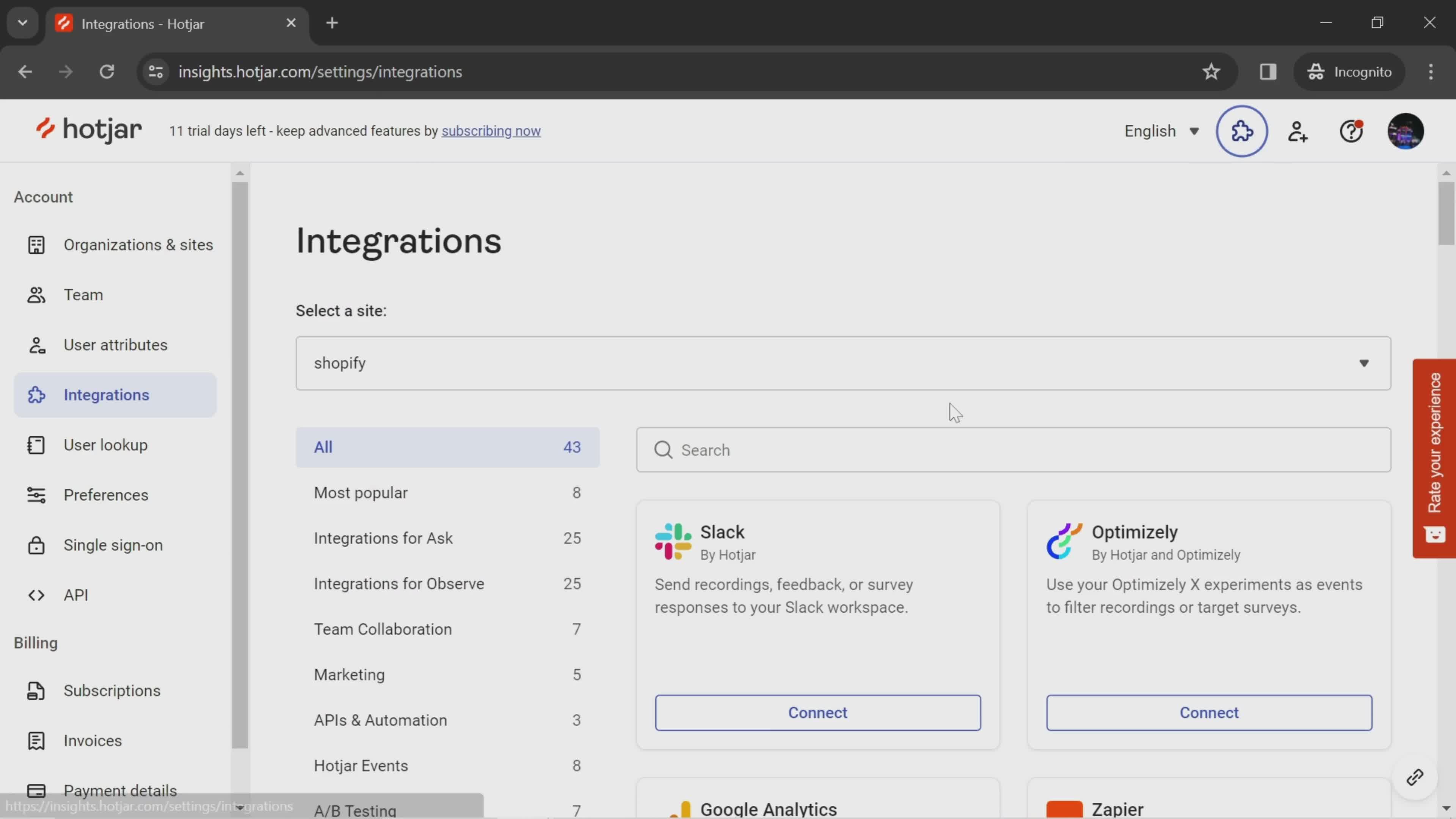Select Team Collaboration filter

[x=383, y=628]
